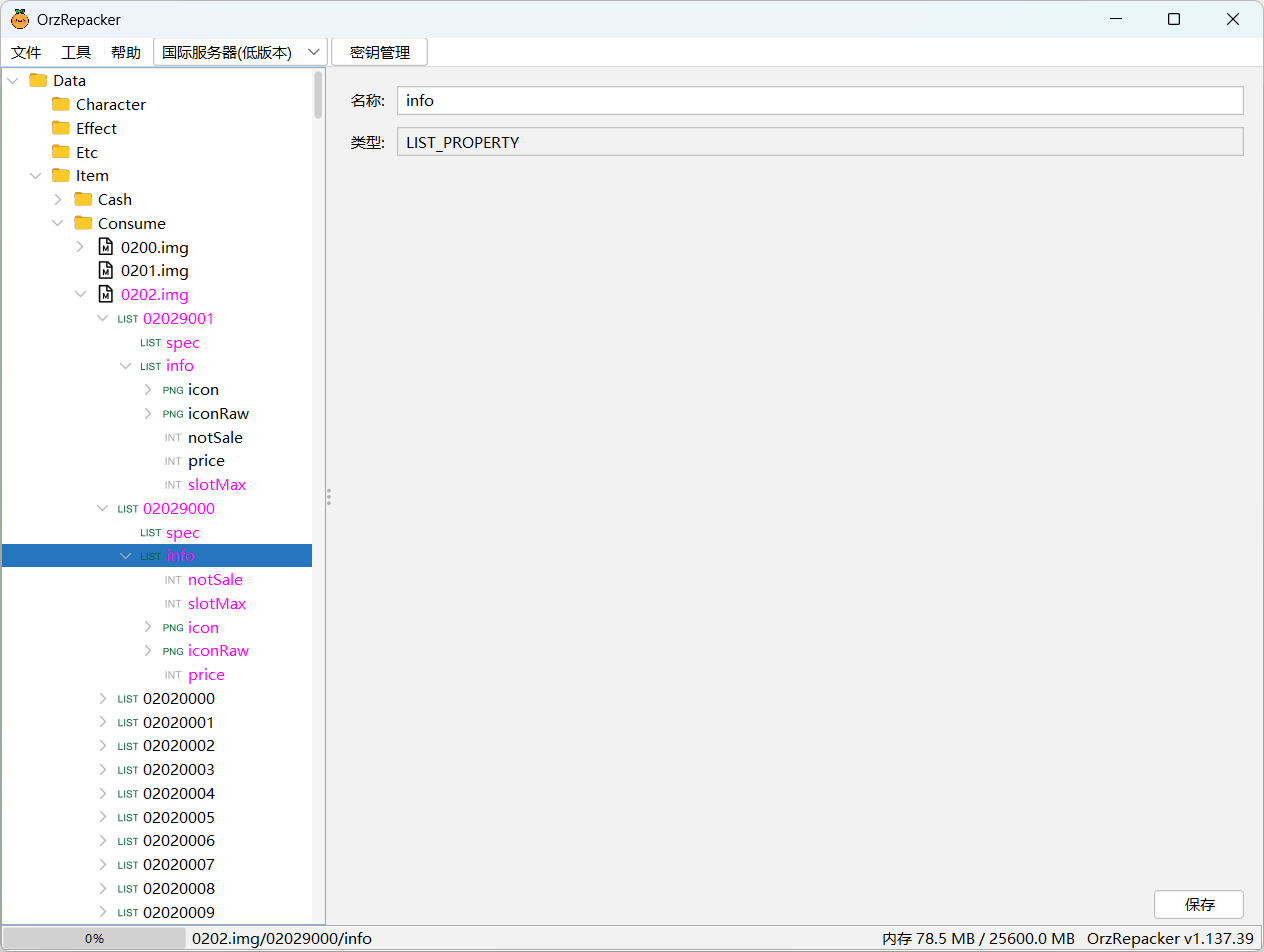Click the 名称 input field
Image resolution: width=1264 pixels, height=952 pixels.
click(819, 100)
